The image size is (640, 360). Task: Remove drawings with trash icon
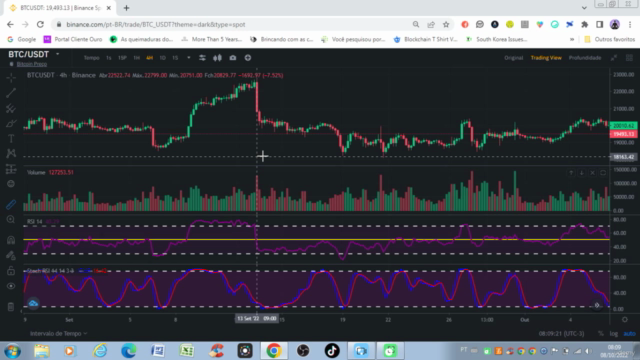[11, 307]
